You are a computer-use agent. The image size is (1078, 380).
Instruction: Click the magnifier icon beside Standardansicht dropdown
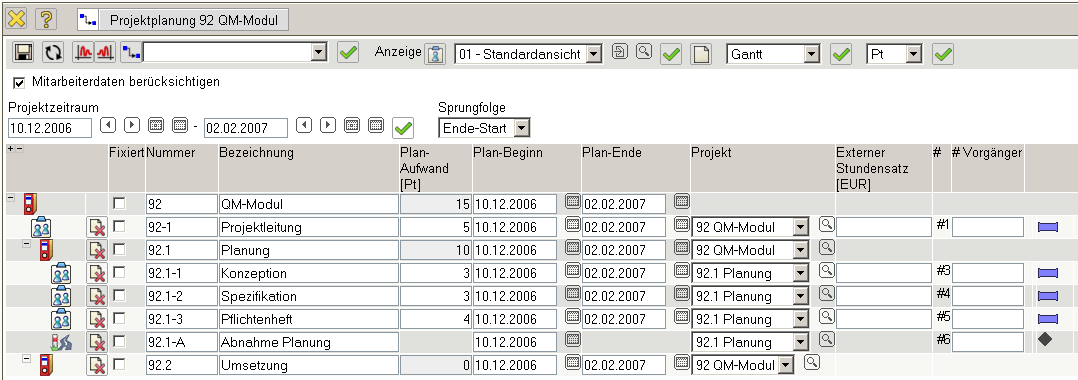click(x=644, y=51)
